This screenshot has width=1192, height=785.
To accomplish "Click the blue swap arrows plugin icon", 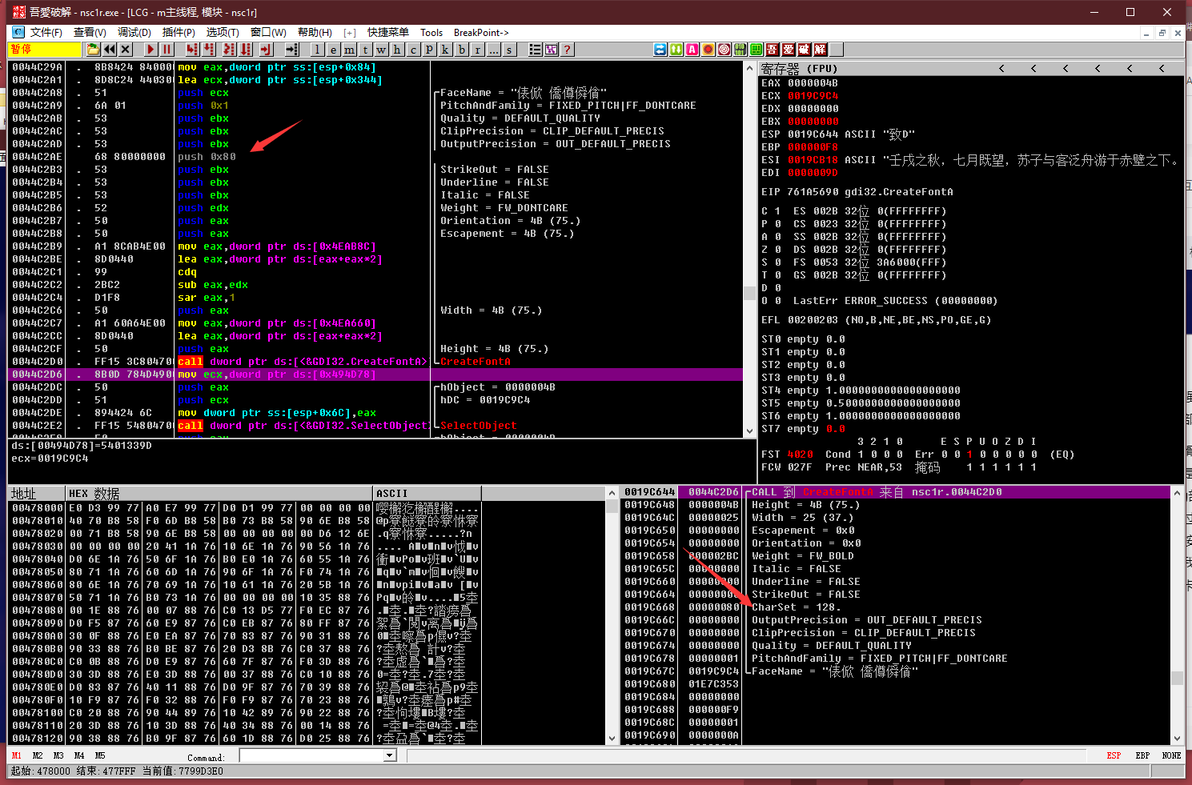I will [x=661, y=49].
